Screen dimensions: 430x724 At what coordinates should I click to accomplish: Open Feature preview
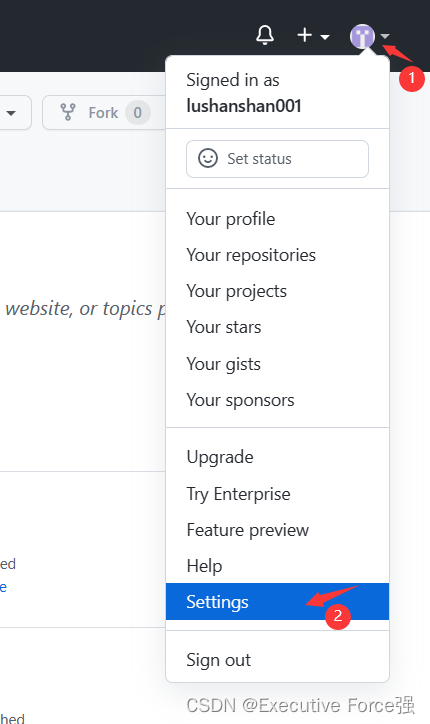[277, 530]
